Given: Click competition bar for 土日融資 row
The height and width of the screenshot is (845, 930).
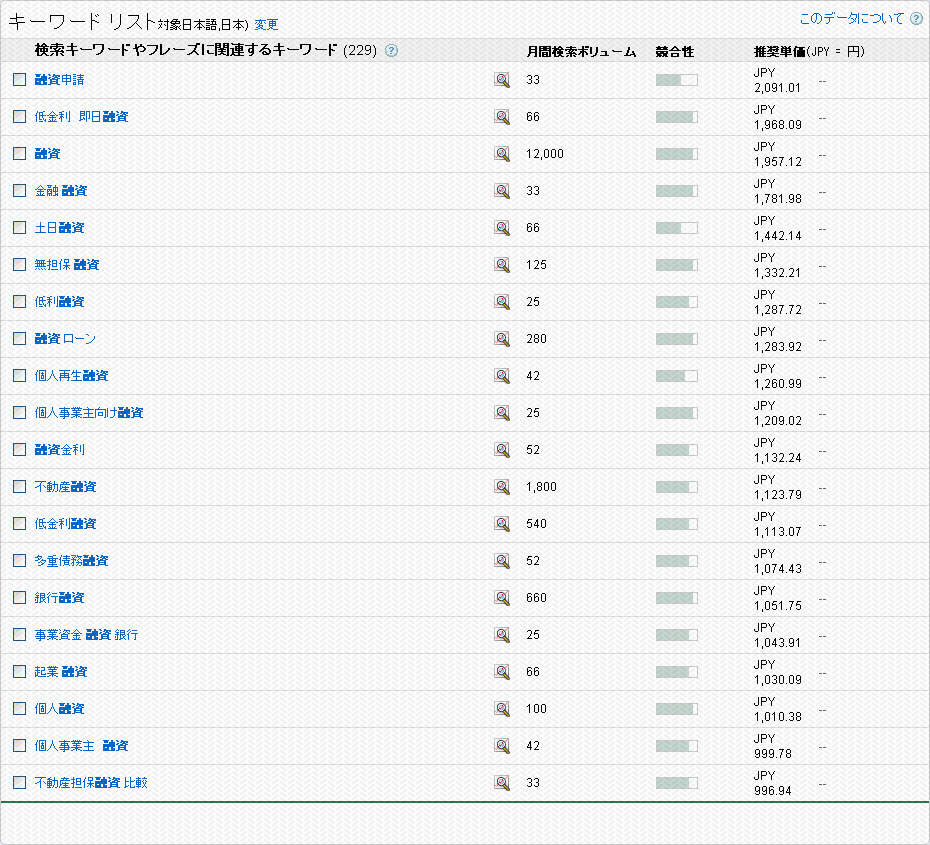Looking at the screenshot, I should 676,228.
